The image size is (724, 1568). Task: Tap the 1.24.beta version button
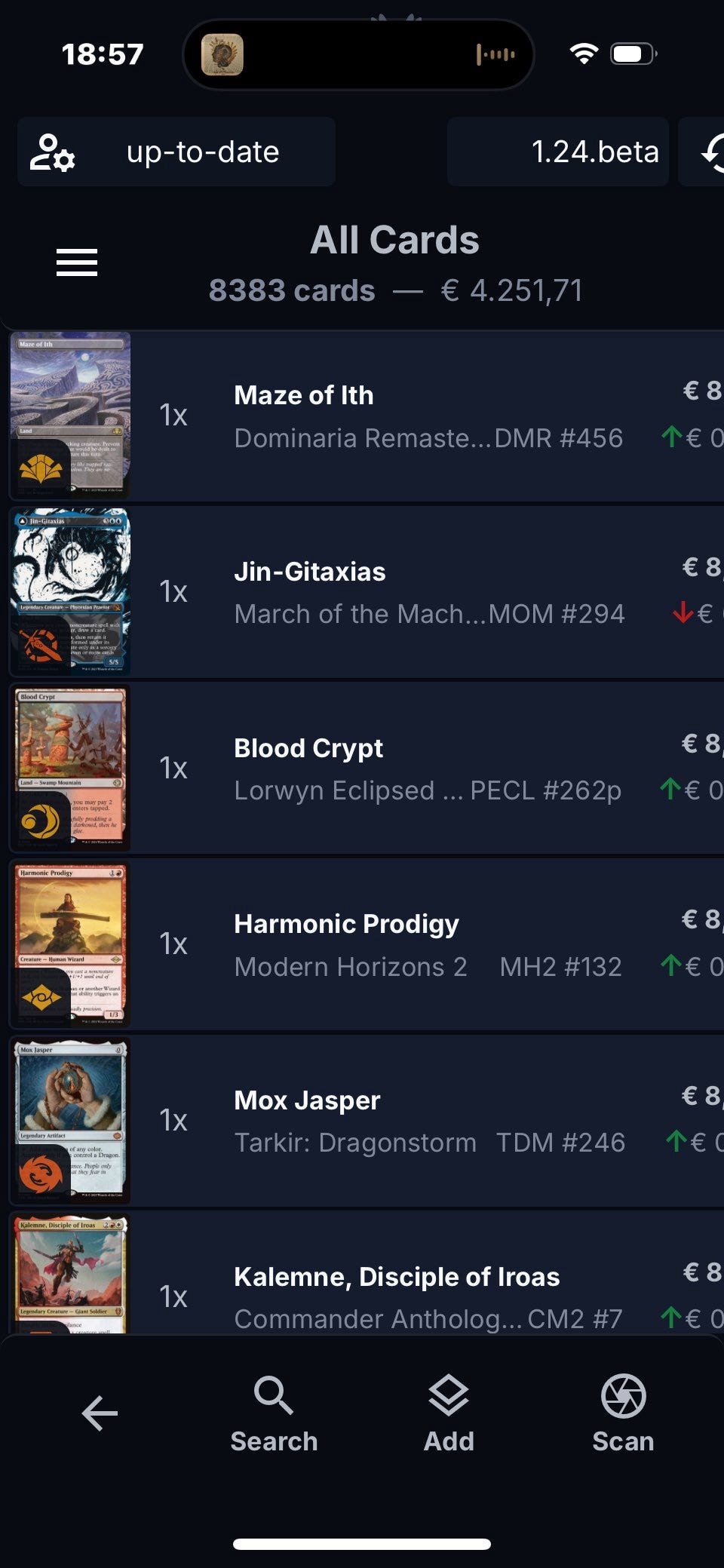557,152
